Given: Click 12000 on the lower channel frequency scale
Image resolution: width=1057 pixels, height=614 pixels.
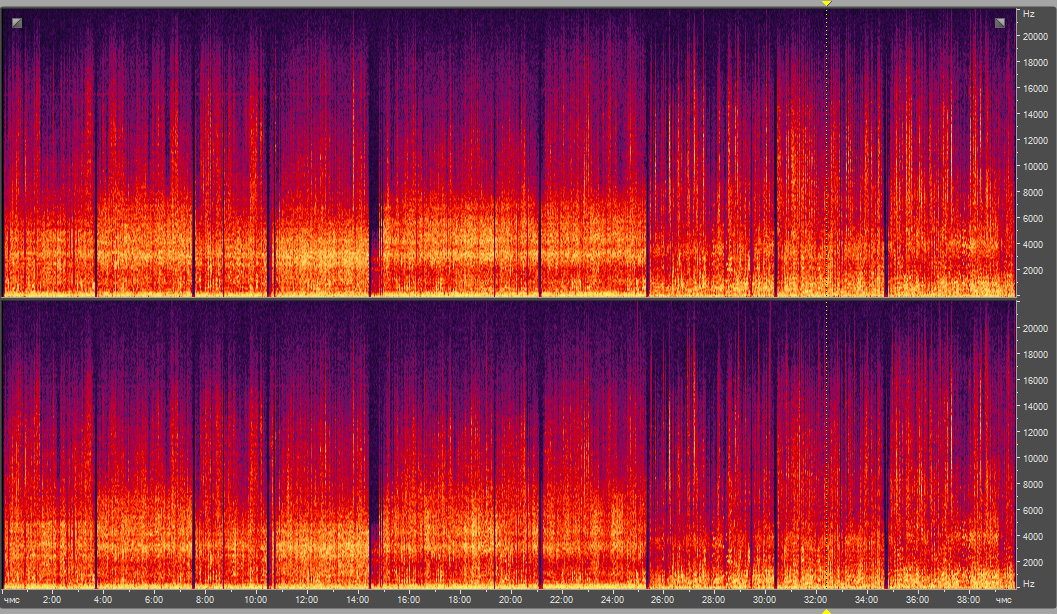Looking at the screenshot, I should click(x=1035, y=432).
